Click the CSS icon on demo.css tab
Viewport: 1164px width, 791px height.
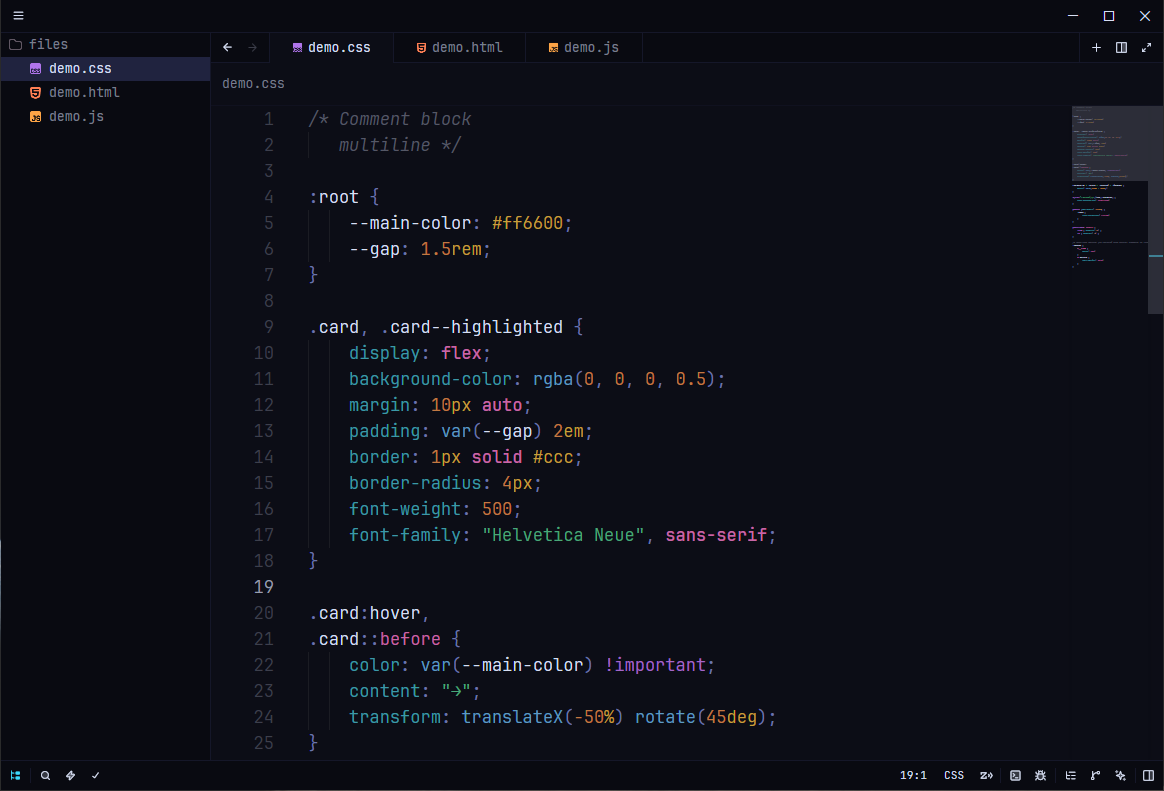297,47
